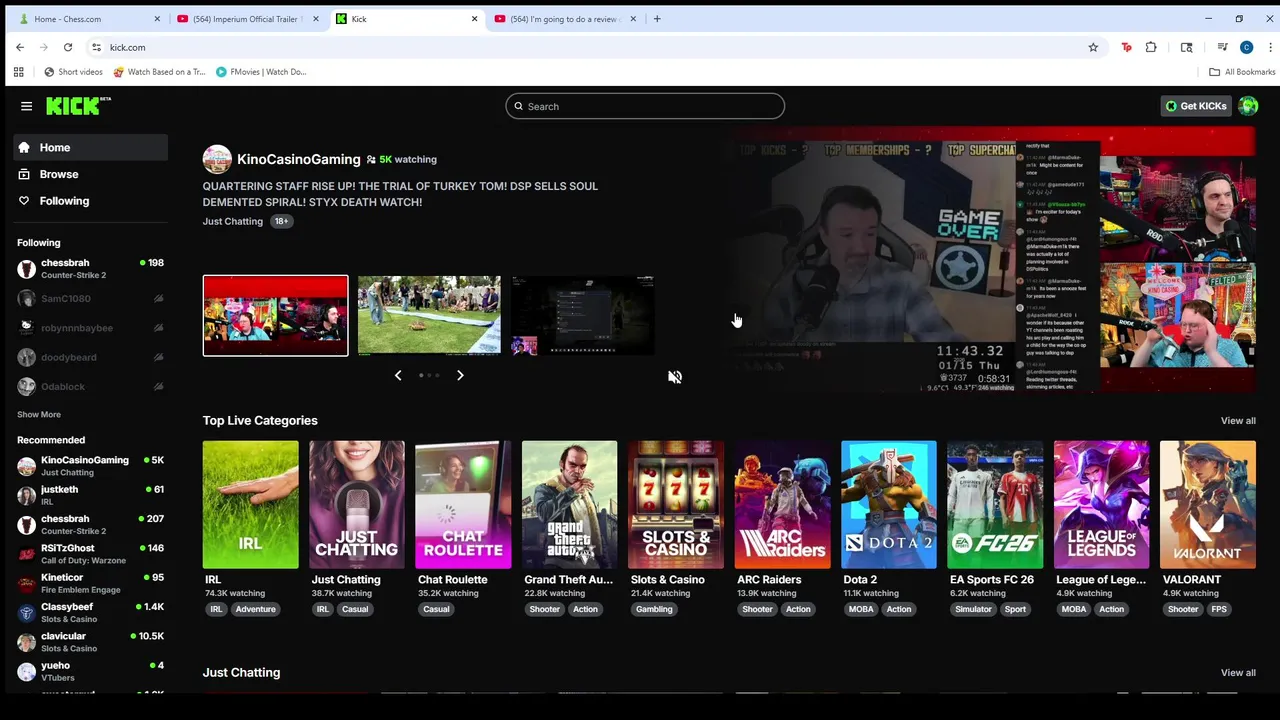Image resolution: width=1280 pixels, height=720 pixels.
Task: View all Just Chatting streams
Action: click(1238, 673)
